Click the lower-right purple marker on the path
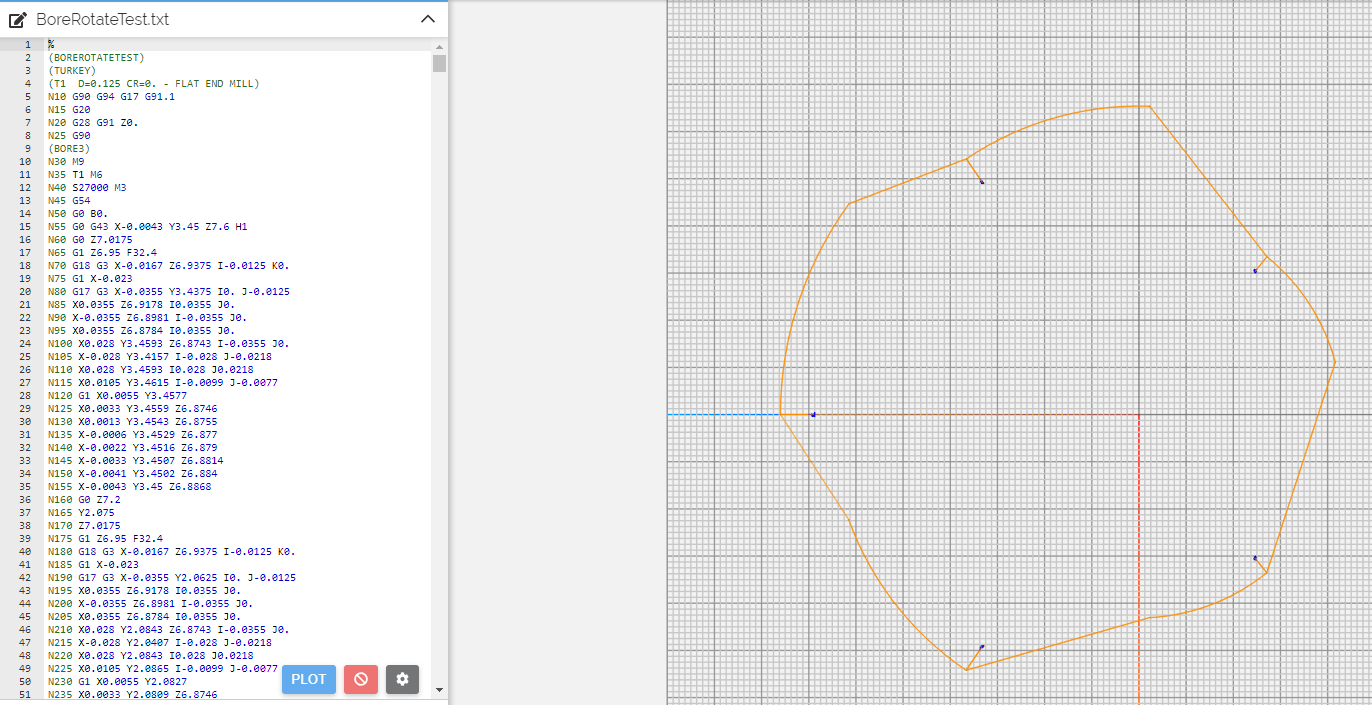The image size is (1372, 705). tap(1253, 559)
